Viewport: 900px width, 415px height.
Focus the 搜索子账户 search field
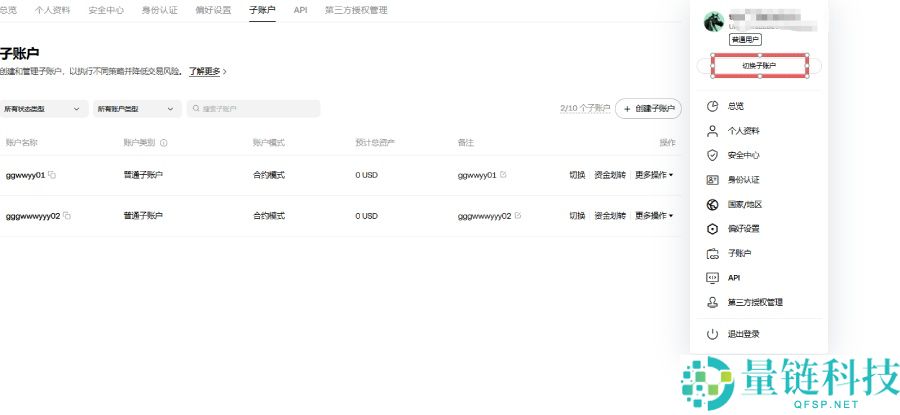(x=253, y=108)
